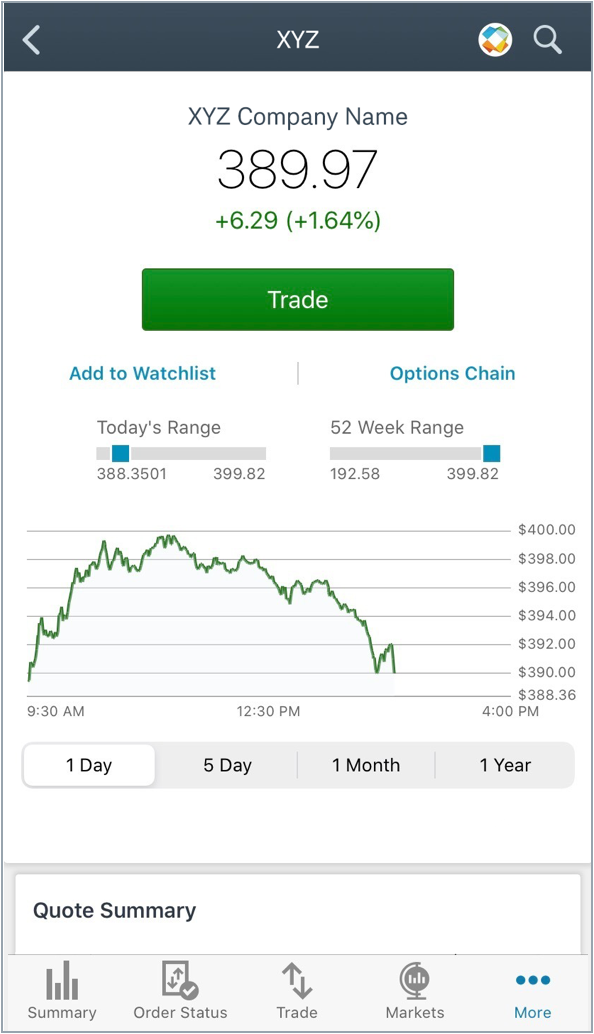Click the green Trade button
The width and height of the screenshot is (594, 1034).
[x=298, y=299]
